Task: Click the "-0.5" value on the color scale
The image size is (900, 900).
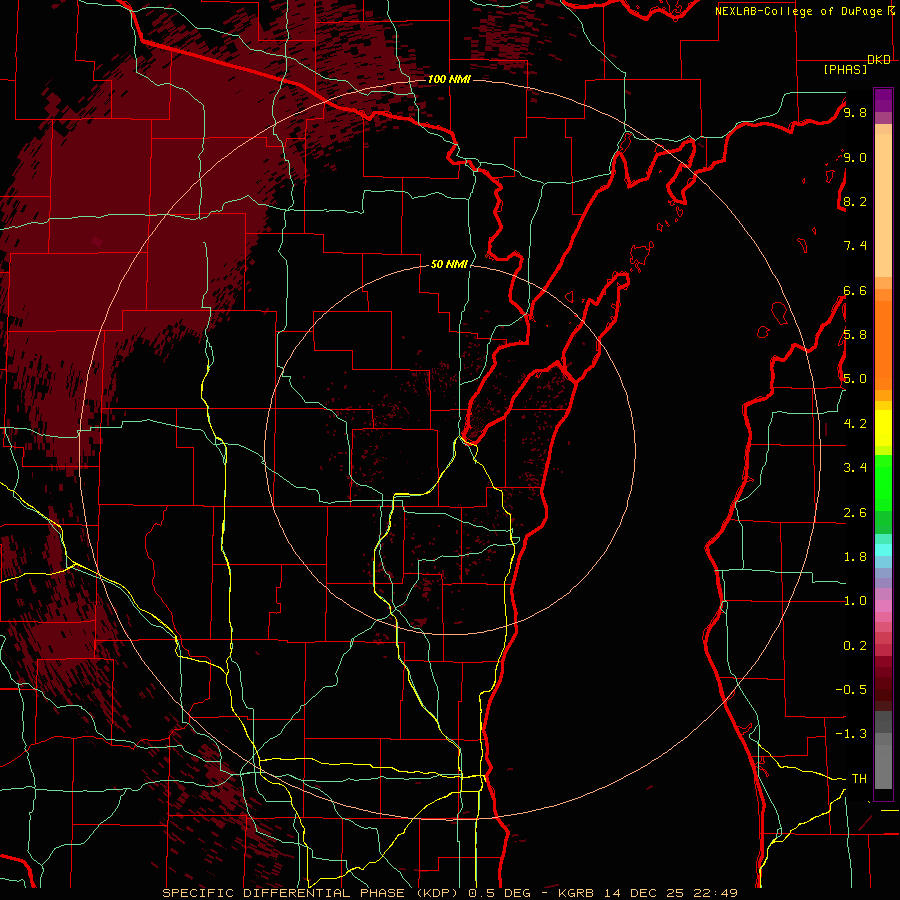Action: pos(851,690)
